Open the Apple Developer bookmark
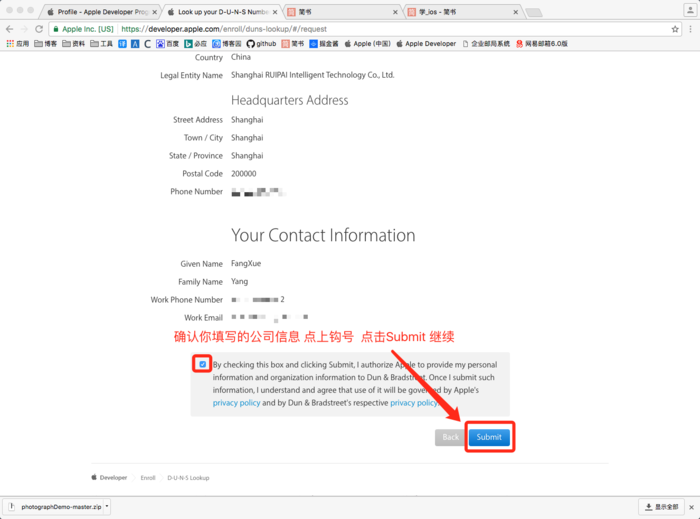The image size is (700, 519). point(426,43)
